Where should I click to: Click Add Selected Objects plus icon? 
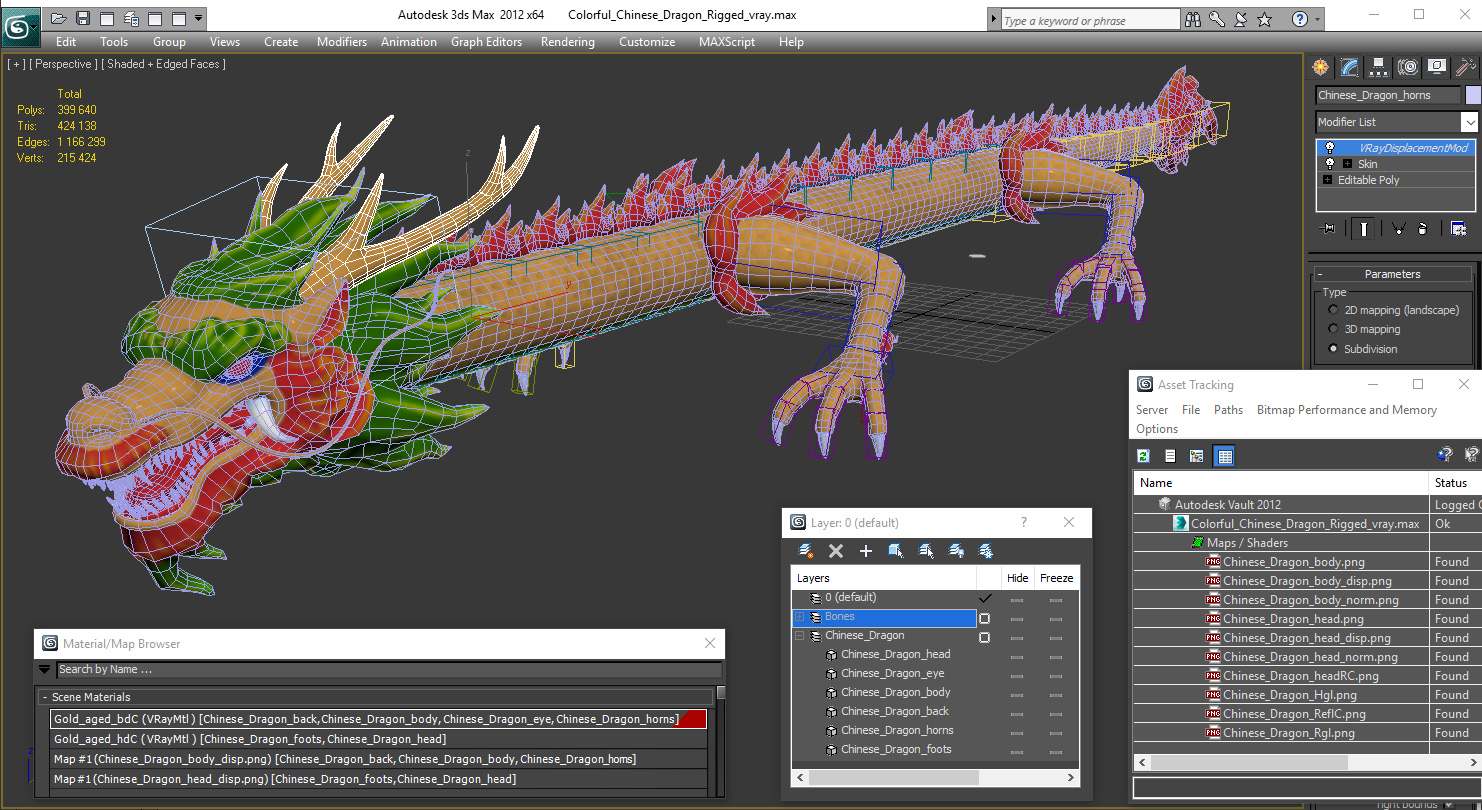click(866, 551)
